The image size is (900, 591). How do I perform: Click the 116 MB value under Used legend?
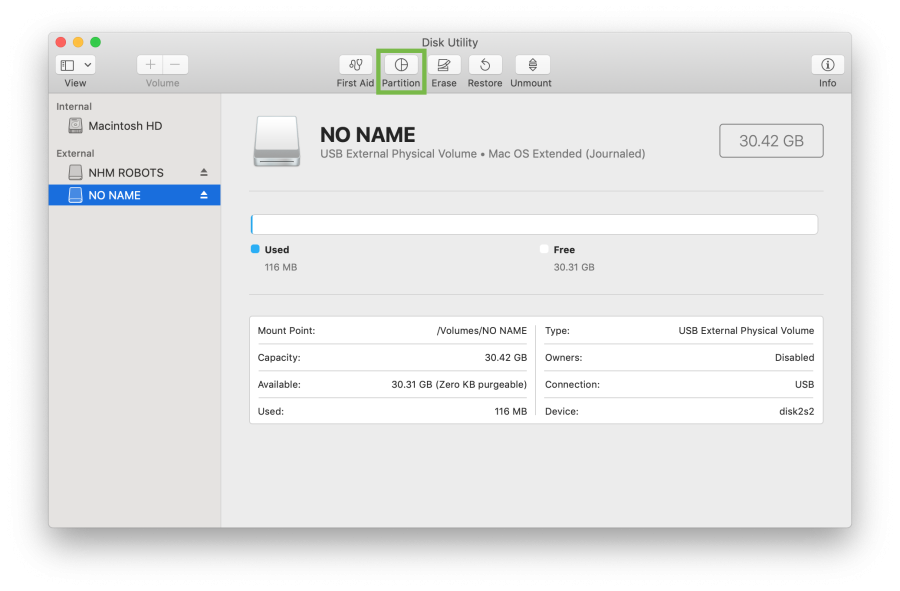tap(281, 267)
